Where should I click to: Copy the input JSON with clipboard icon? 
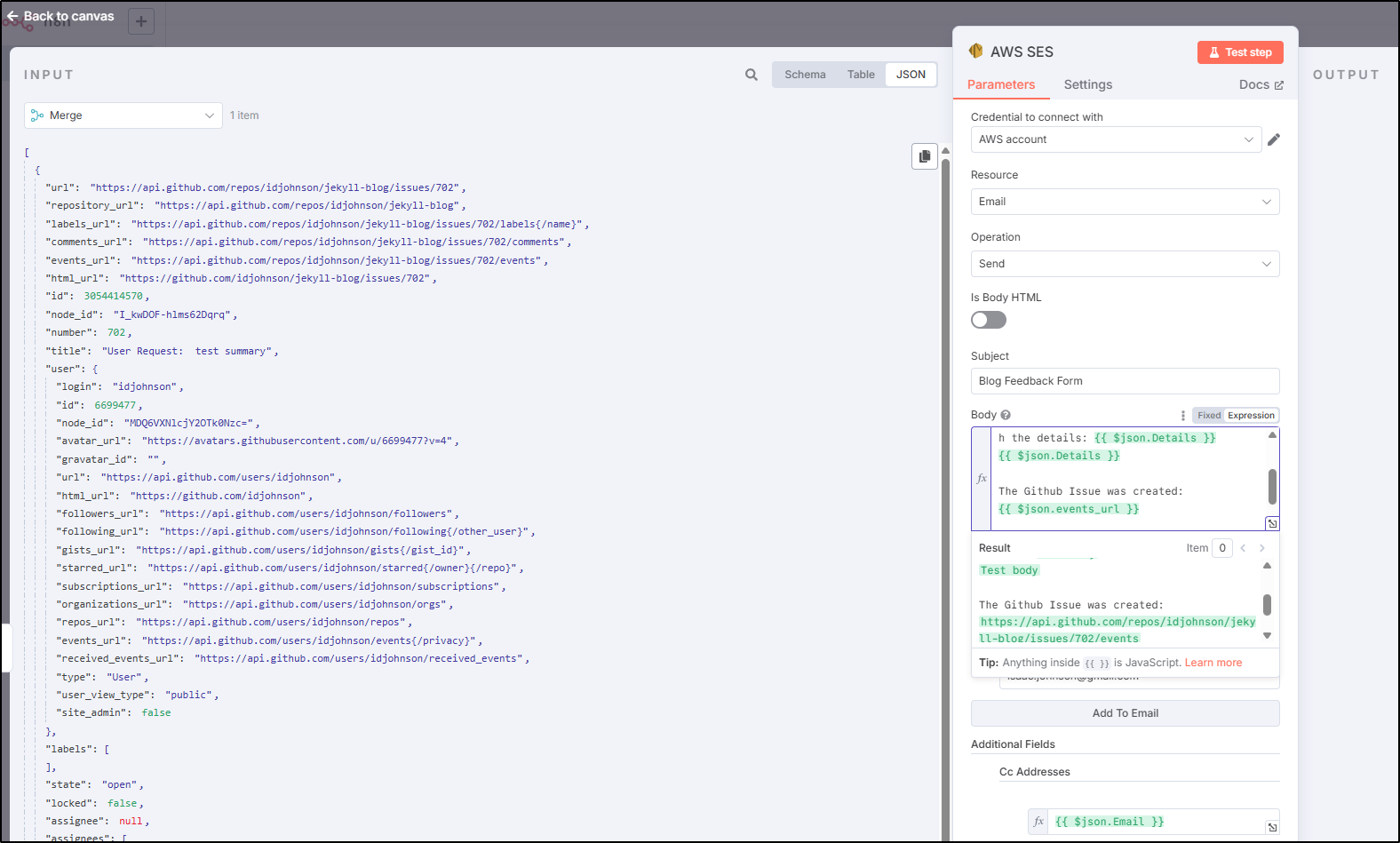point(925,156)
